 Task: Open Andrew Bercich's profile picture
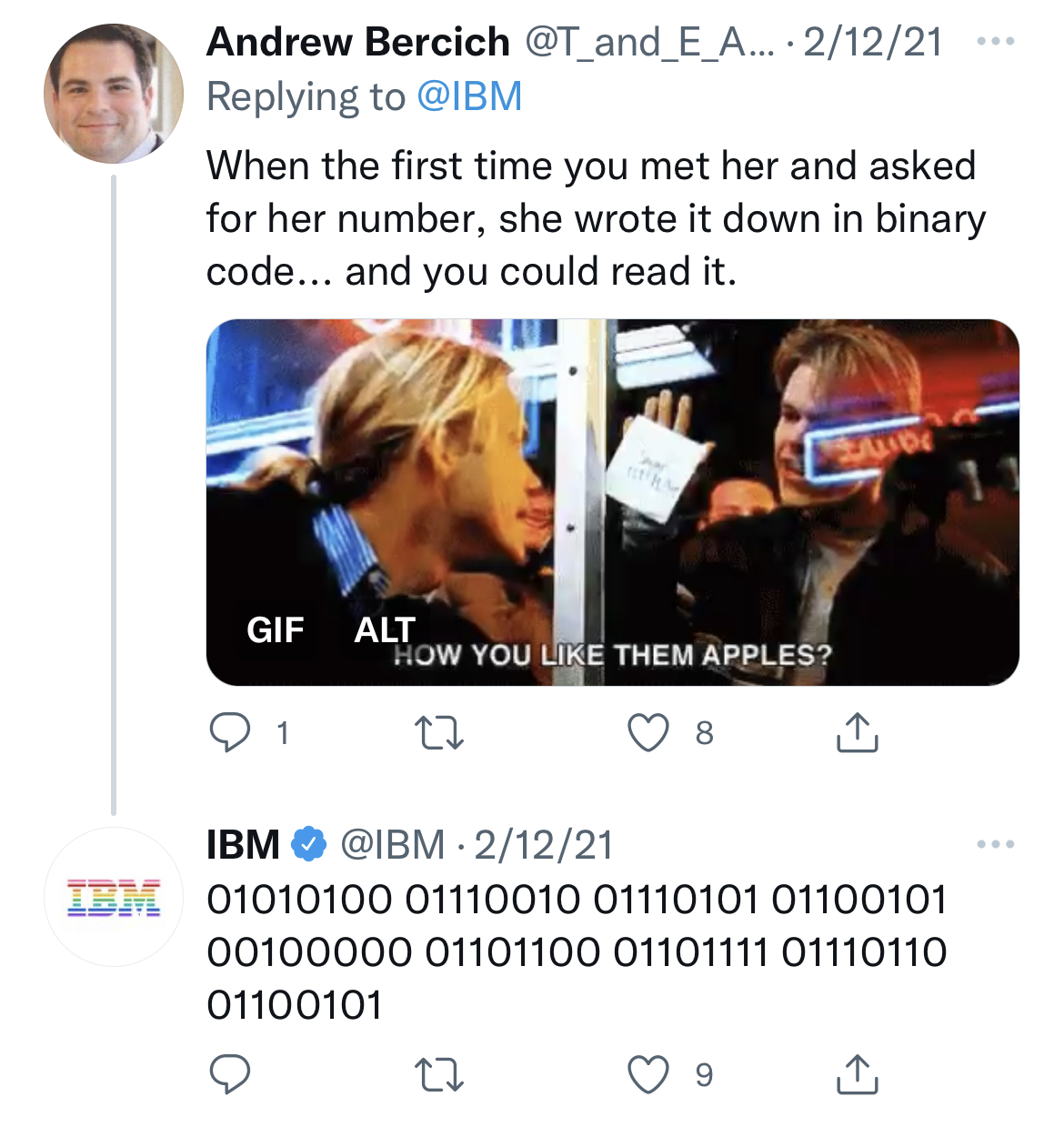[x=114, y=94]
